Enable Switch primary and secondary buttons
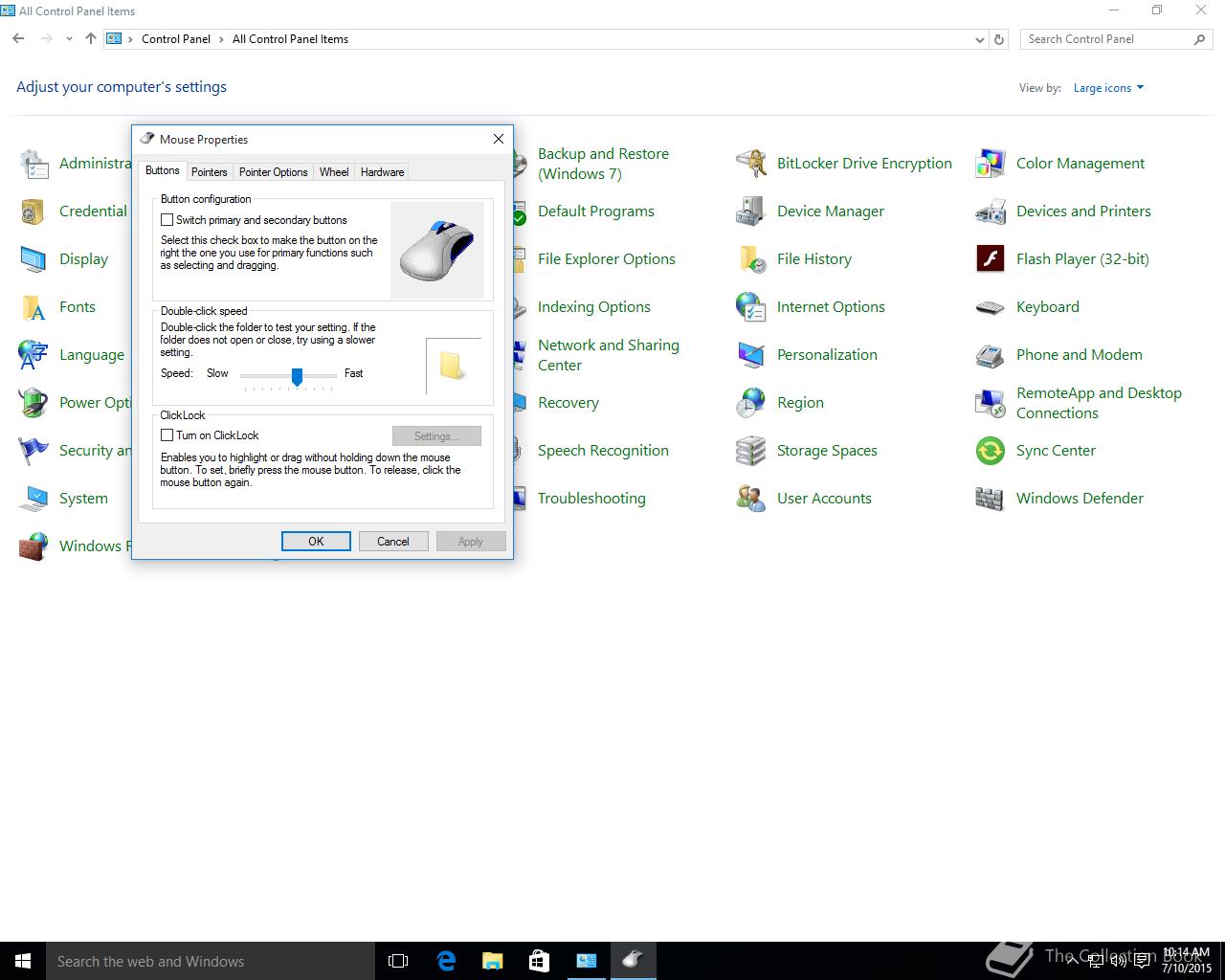The width and height of the screenshot is (1225, 980). pos(167,220)
